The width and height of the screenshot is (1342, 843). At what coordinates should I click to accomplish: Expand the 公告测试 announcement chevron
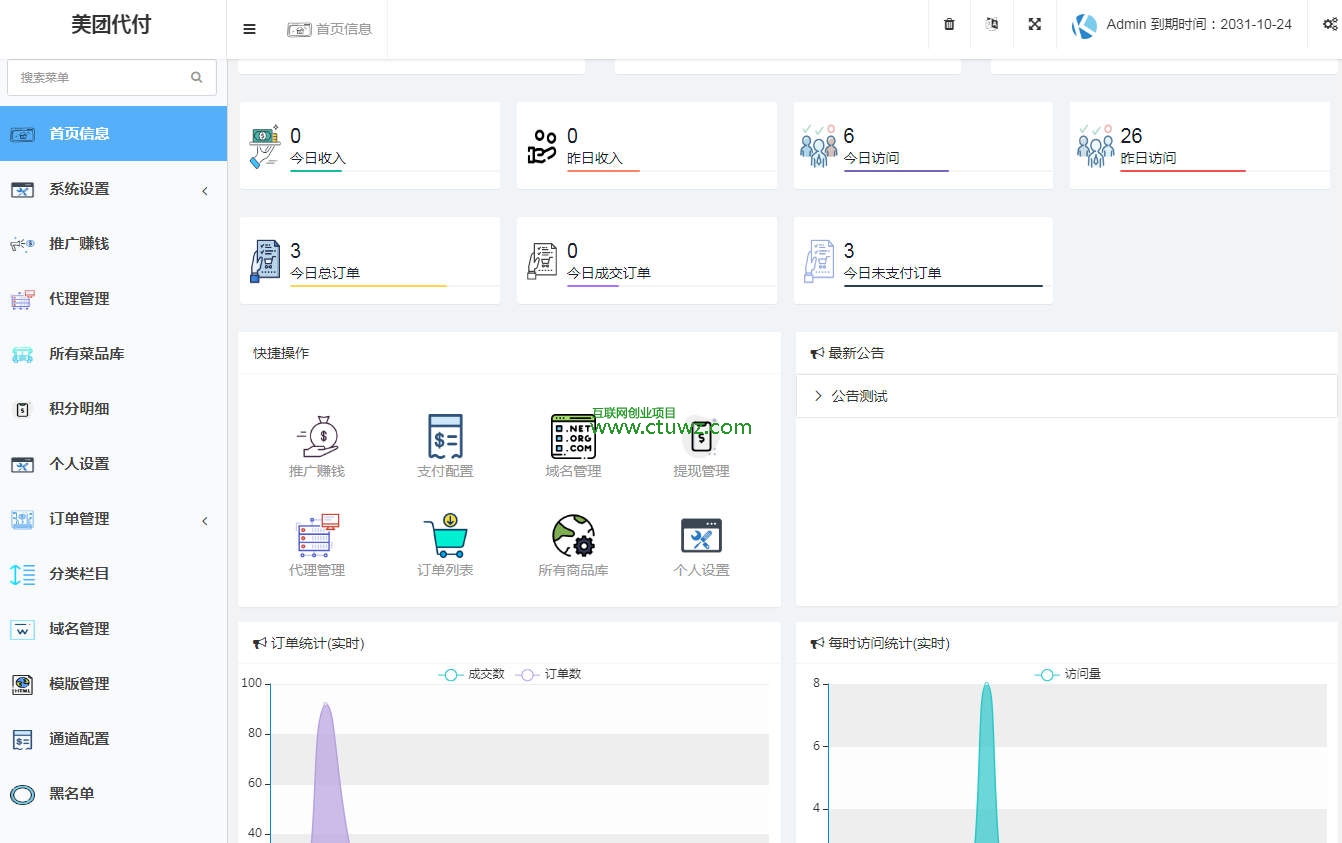pyautogui.click(x=818, y=396)
